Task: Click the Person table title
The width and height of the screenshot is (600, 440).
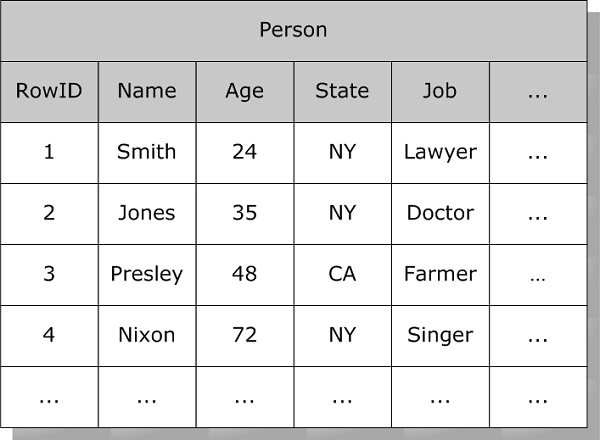Action: (293, 30)
